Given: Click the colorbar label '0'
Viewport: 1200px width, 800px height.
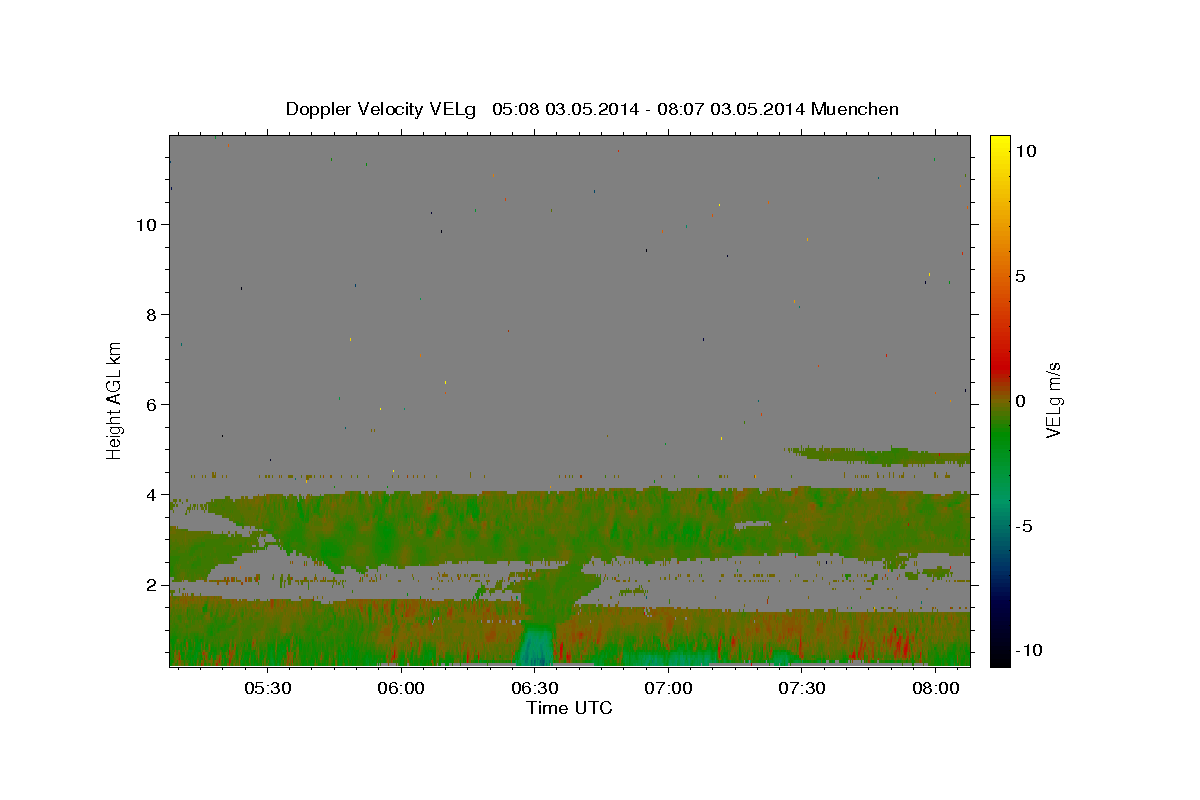Looking at the screenshot, I should (x=1020, y=401).
